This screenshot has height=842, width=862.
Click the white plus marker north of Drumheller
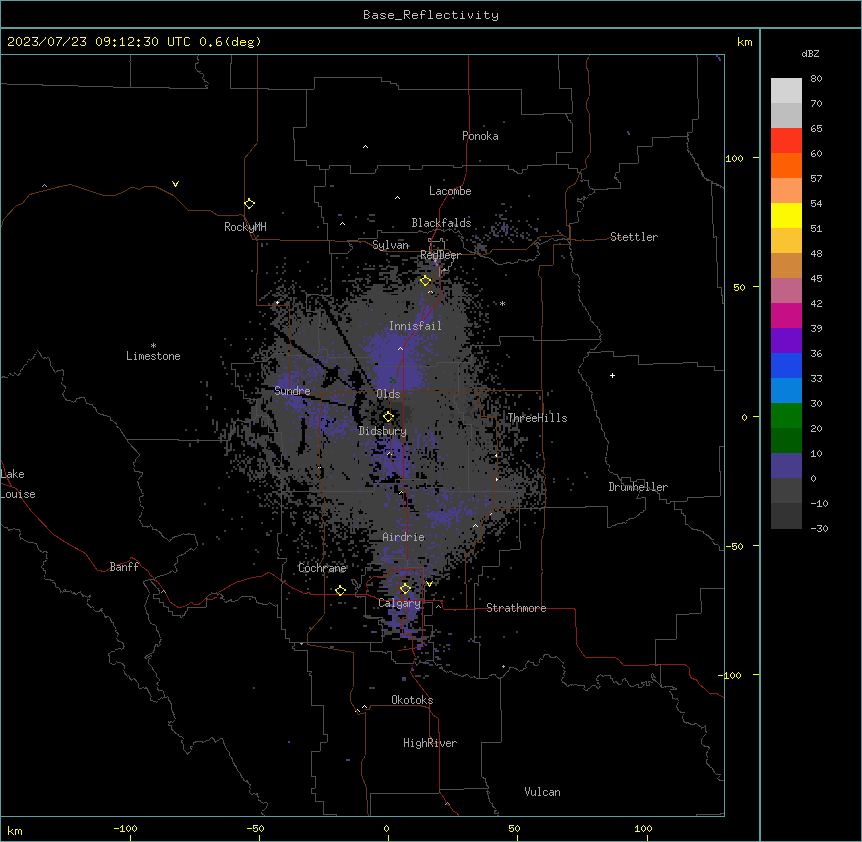click(612, 375)
